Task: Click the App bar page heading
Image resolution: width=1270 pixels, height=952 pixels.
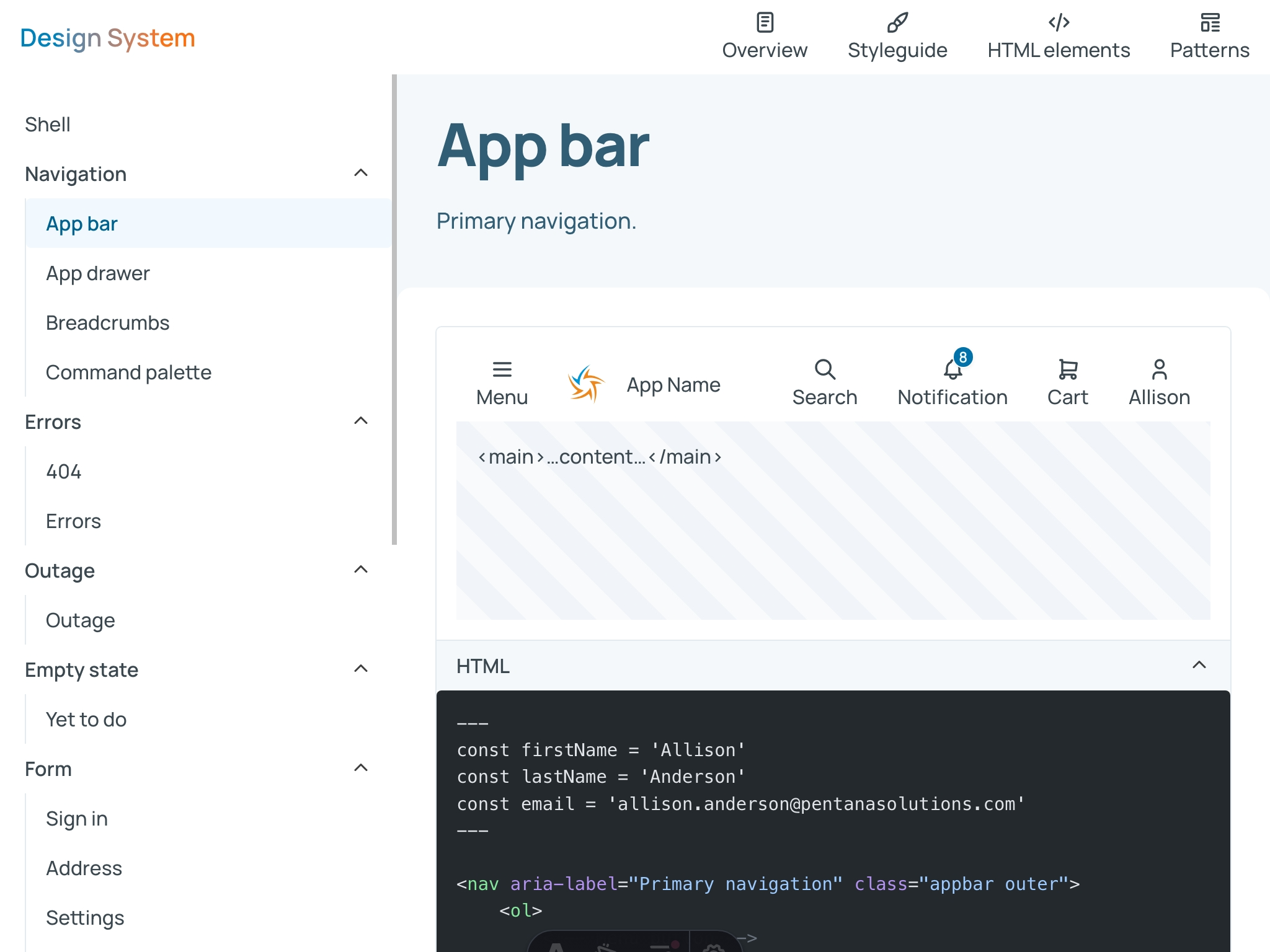Action: pyautogui.click(x=543, y=148)
